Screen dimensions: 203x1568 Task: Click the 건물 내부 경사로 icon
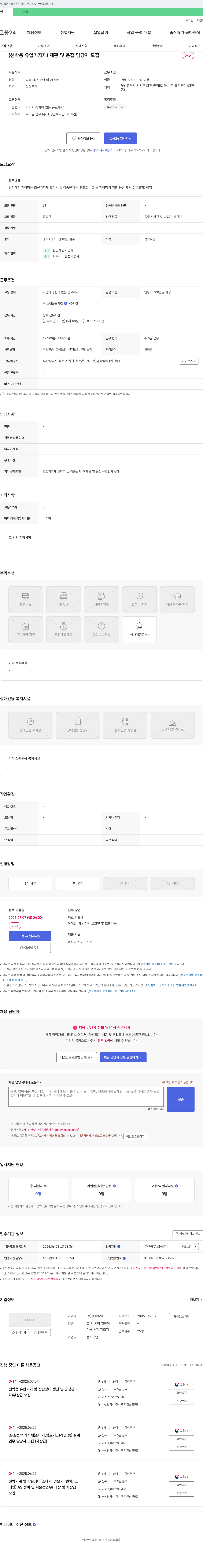pos(173,725)
